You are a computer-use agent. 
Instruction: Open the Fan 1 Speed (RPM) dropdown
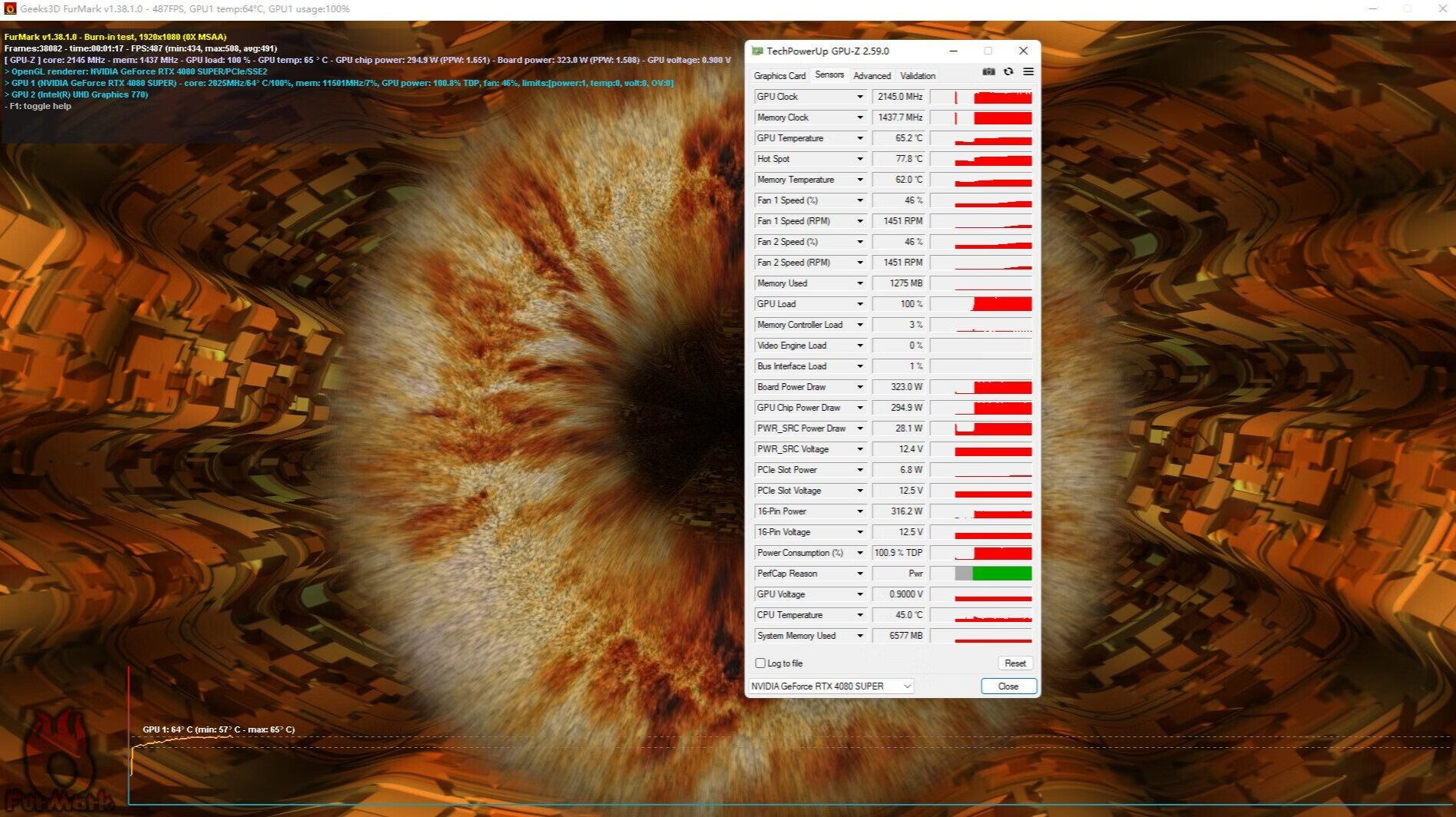860,221
